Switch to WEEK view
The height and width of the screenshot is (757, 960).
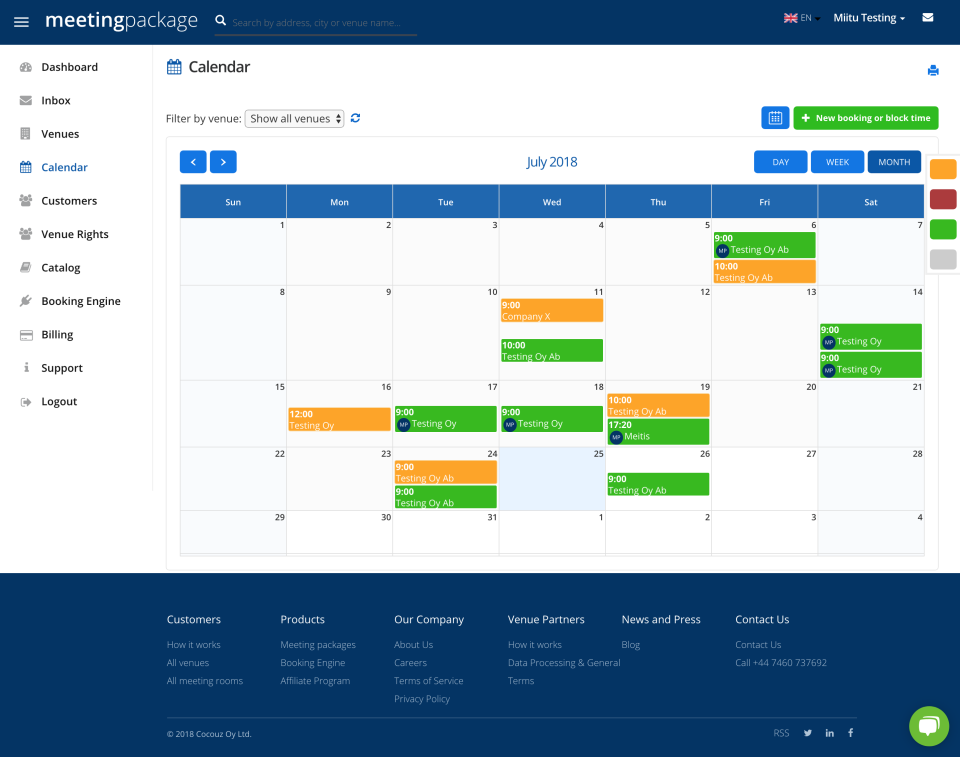tap(838, 162)
